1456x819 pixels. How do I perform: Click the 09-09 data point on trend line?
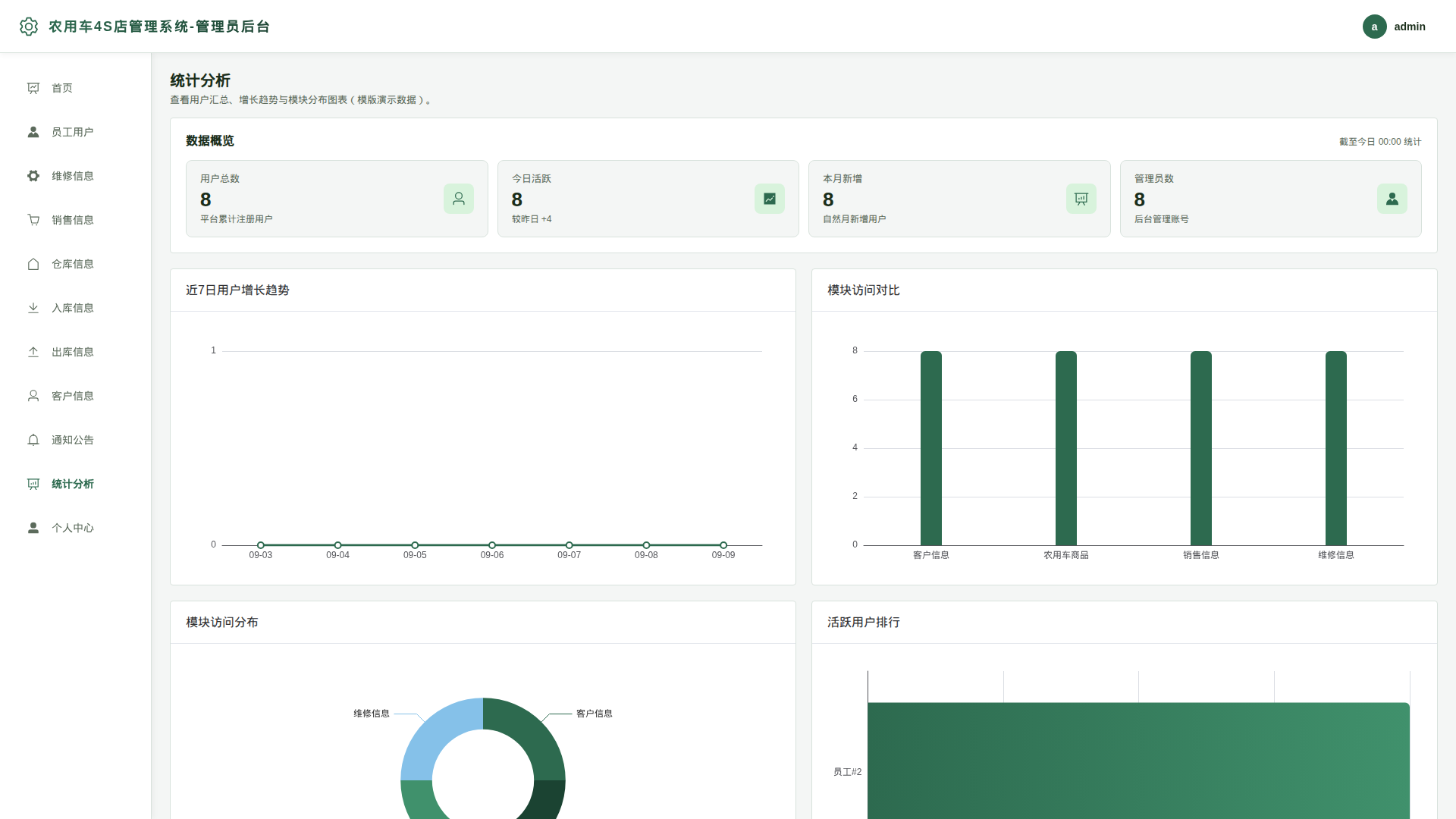[723, 545]
